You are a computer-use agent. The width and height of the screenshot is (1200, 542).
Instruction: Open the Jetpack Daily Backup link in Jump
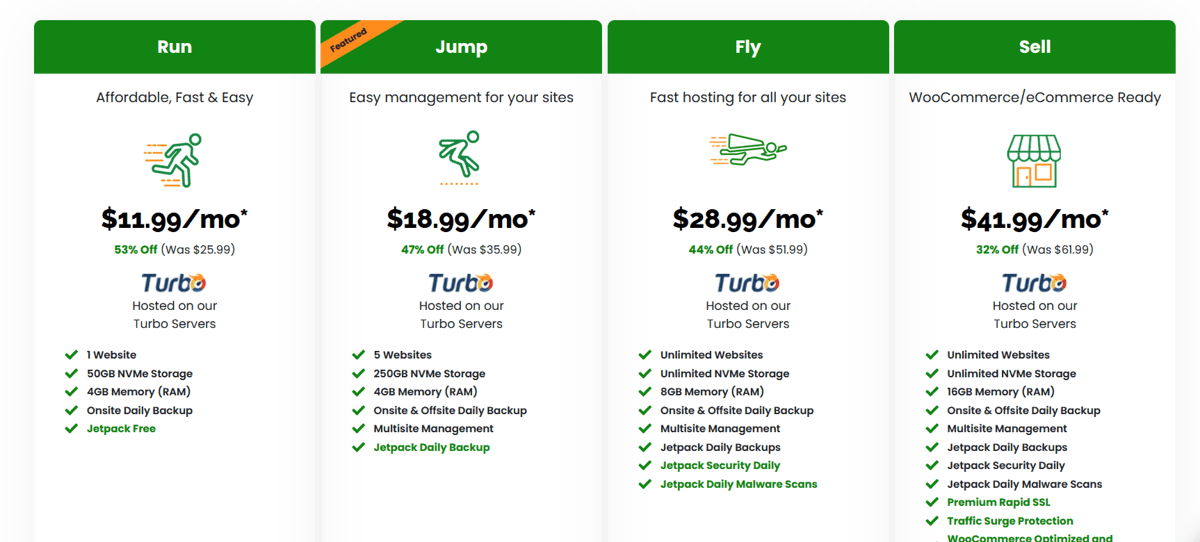(x=432, y=447)
